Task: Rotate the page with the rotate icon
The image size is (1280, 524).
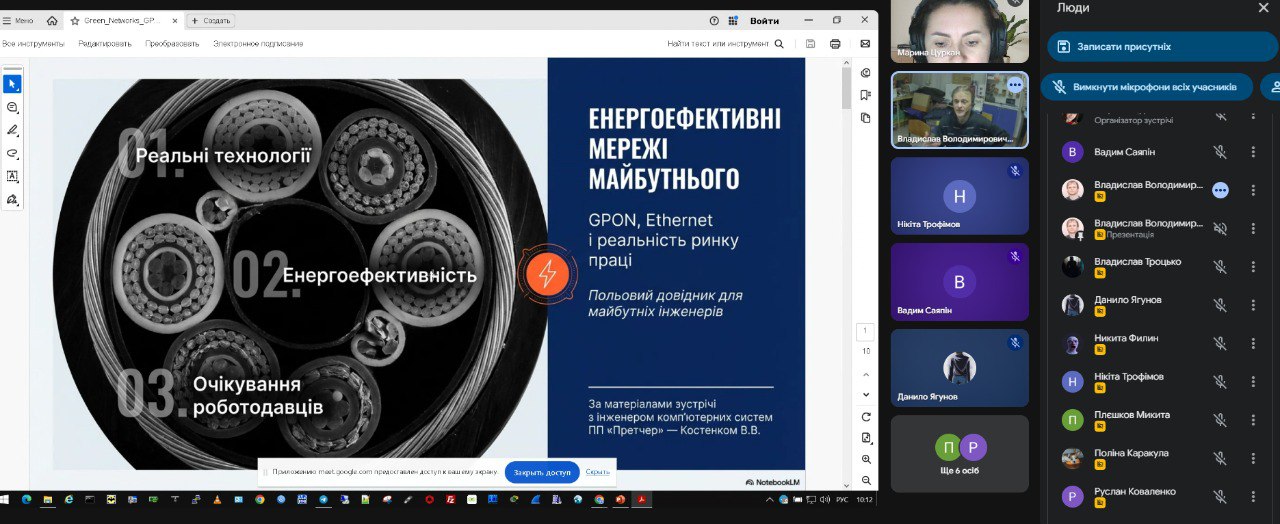Action: [866, 416]
